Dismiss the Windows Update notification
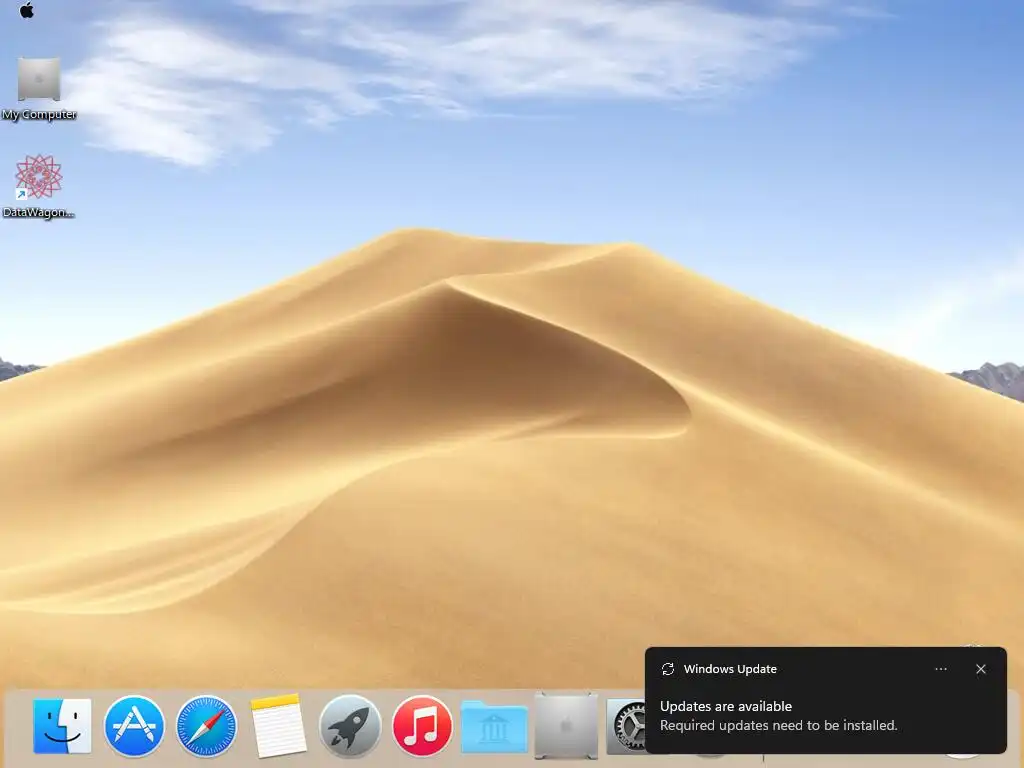 coord(980,669)
